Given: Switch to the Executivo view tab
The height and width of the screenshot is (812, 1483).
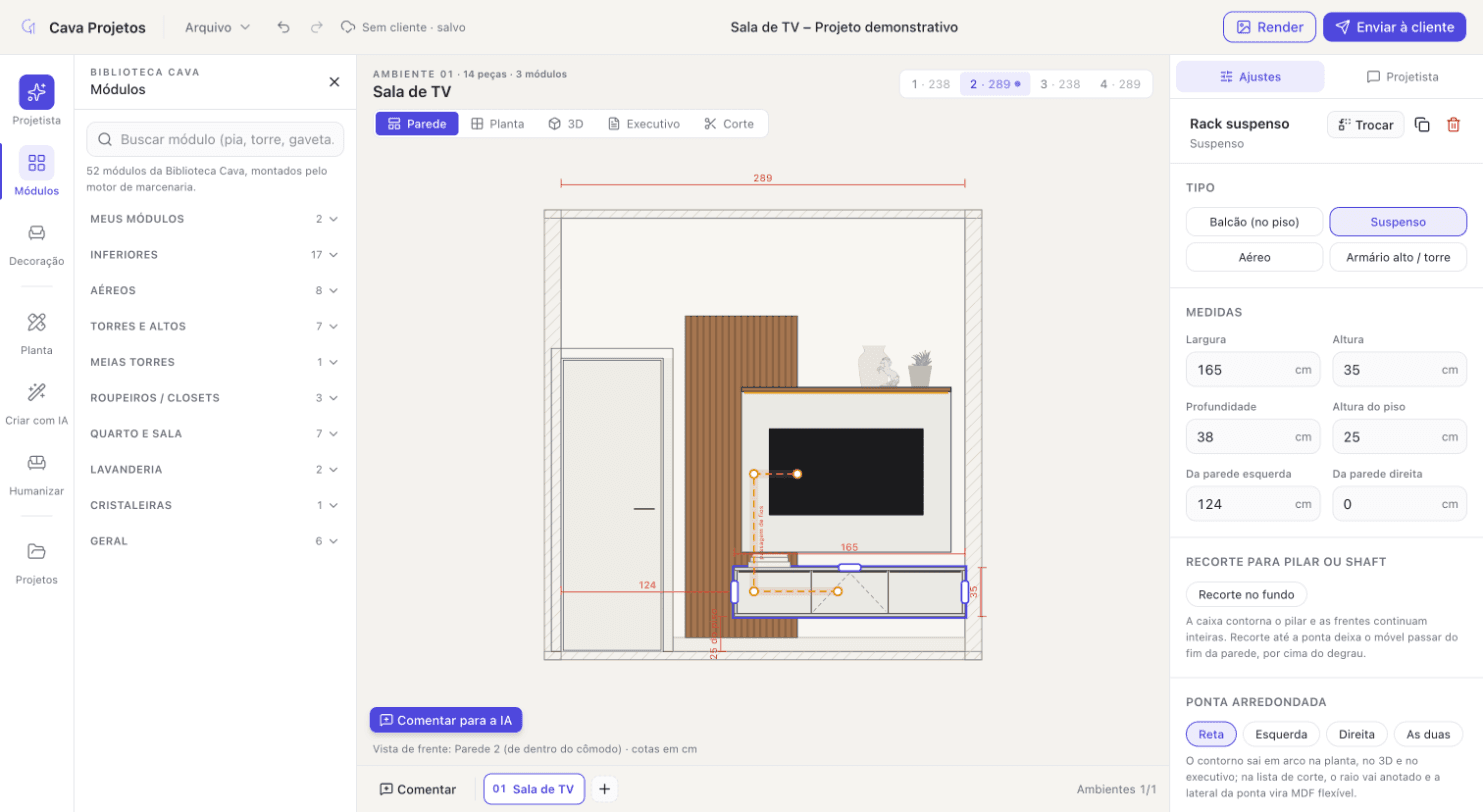Looking at the screenshot, I should tap(644, 124).
